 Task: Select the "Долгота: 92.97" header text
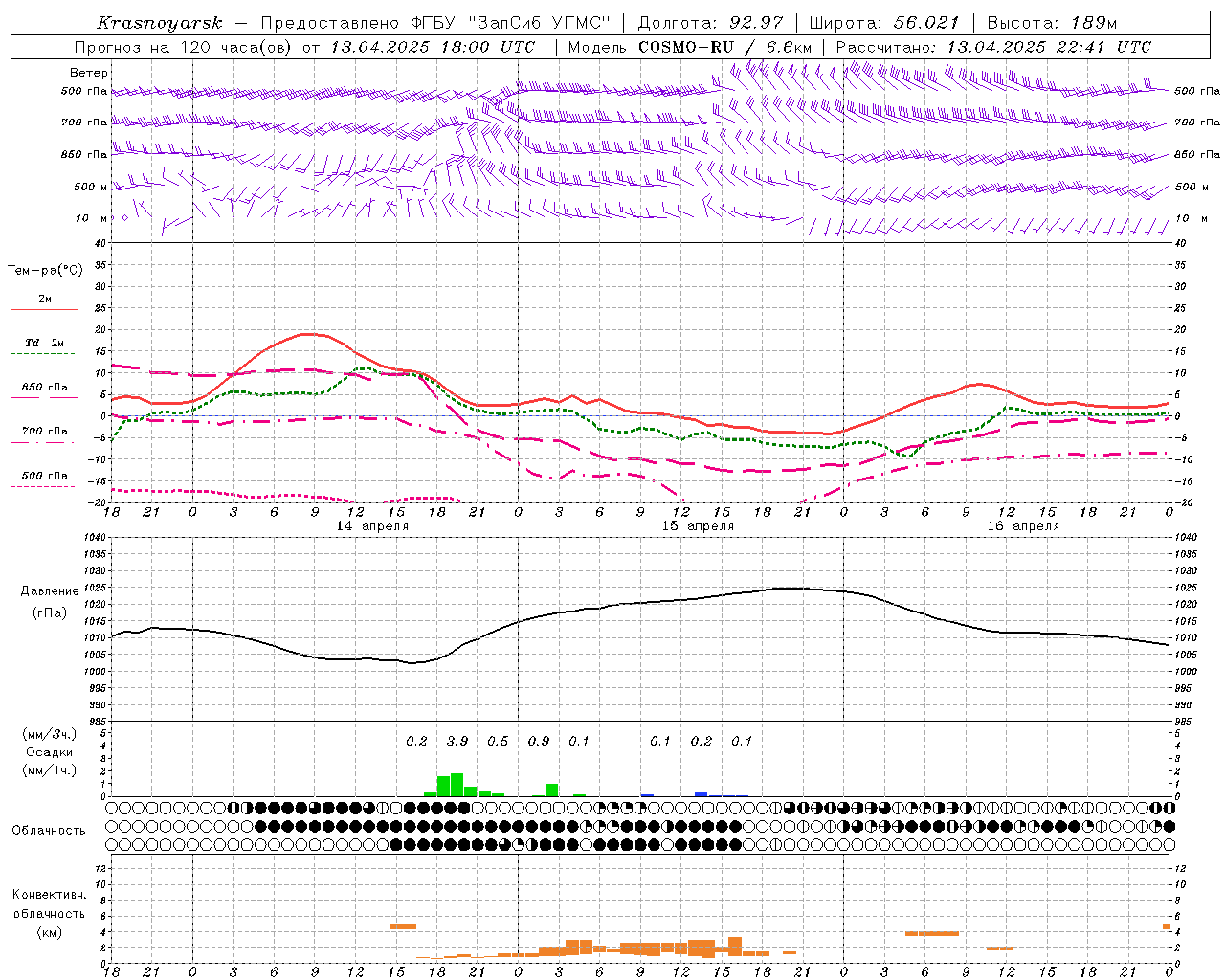coord(709,23)
